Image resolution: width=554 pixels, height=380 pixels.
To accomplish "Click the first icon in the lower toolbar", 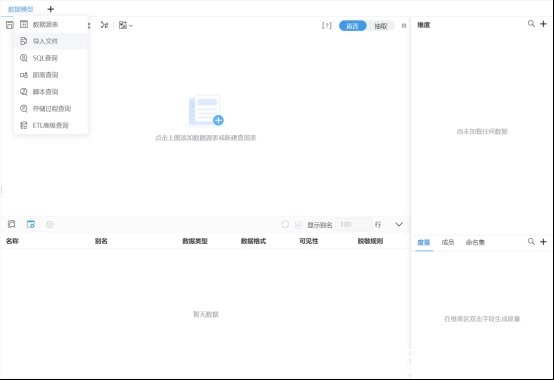I will pos(12,224).
